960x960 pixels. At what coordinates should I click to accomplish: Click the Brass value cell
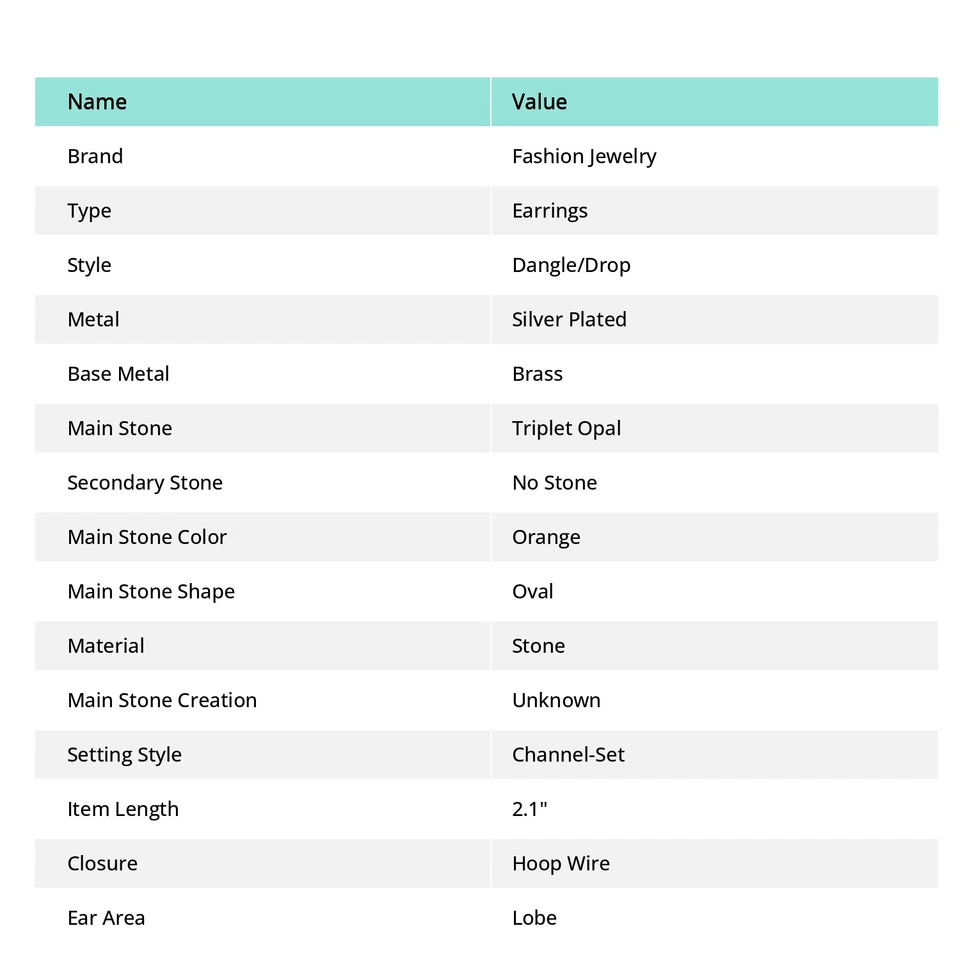coord(537,374)
